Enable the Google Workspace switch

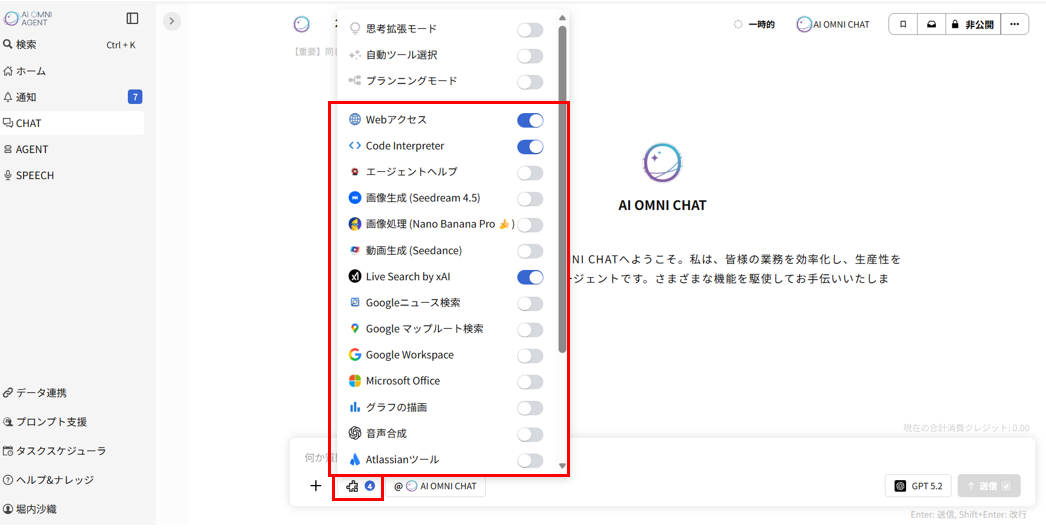(x=530, y=356)
